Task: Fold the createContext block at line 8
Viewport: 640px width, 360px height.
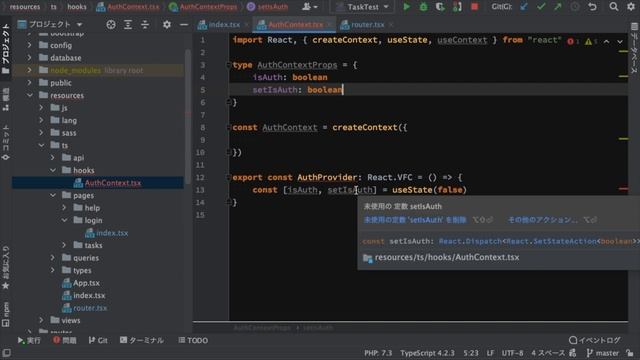Action: coord(229,127)
